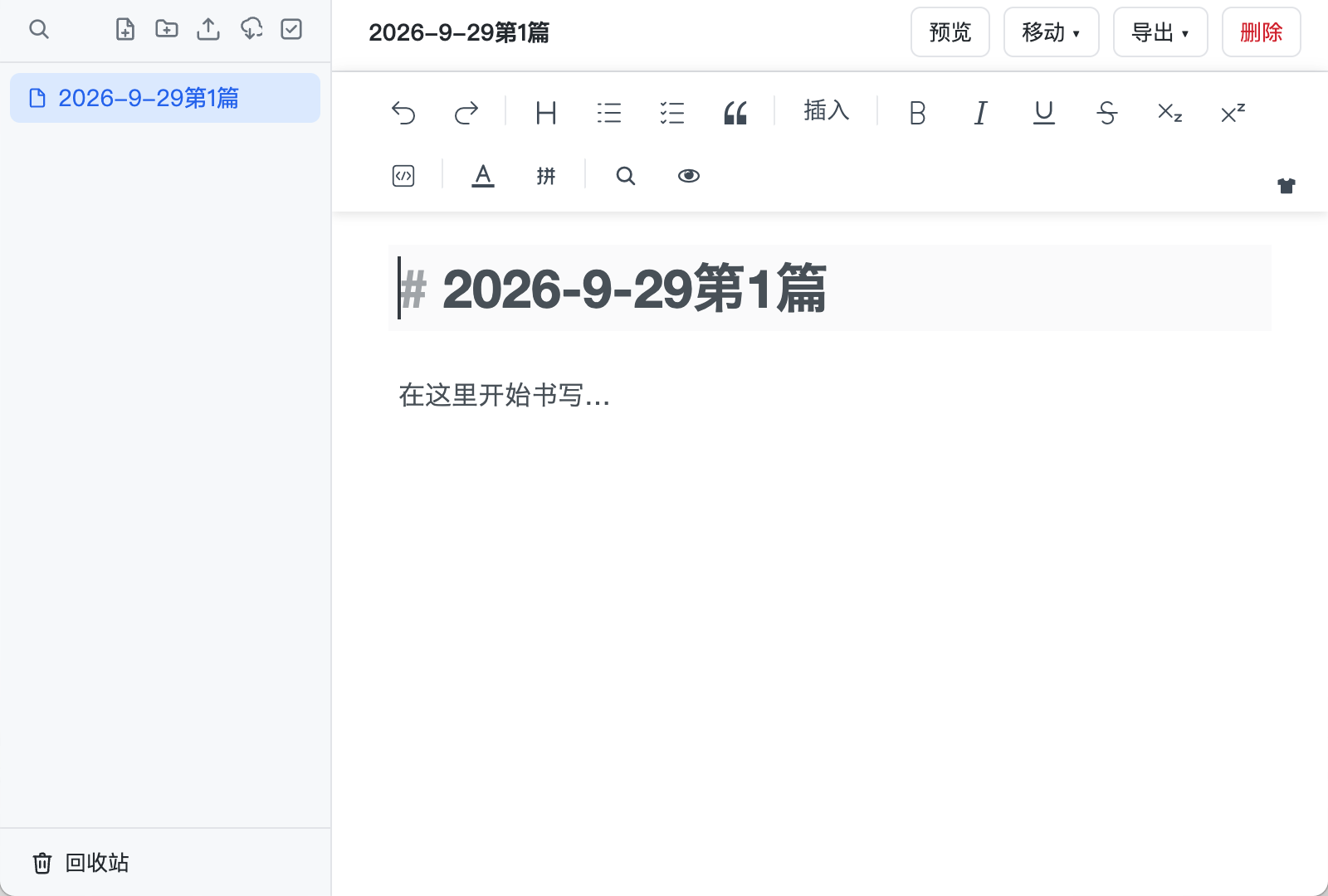Redo the last edit
Screen dimensions: 1328x896
coord(466,112)
